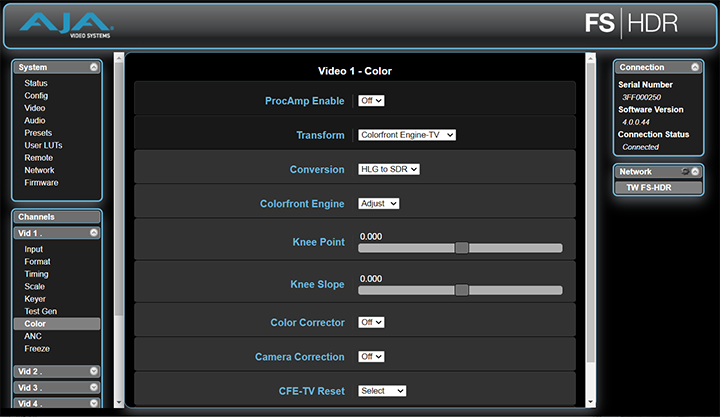Open the ProcAmp Enable dropdown
This screenshot has height=417, width=720.
point(372,101)
